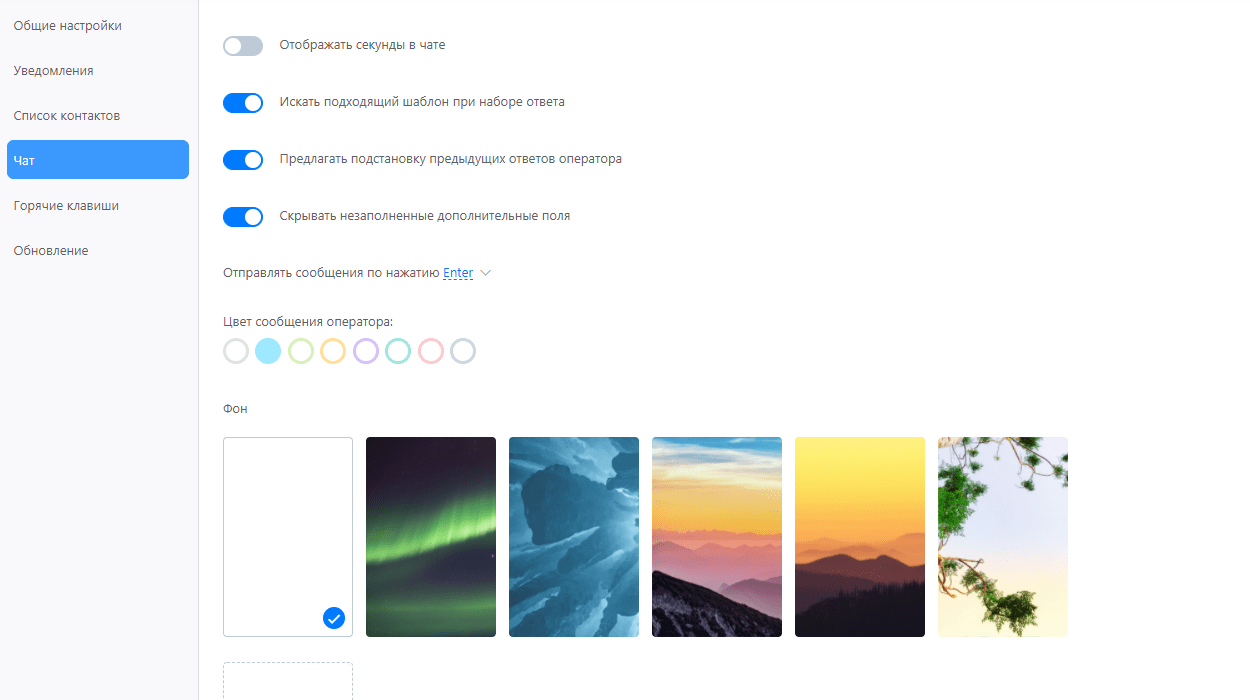Choose the filled blue message color
This screenshot has width=1250, height=700.
pyautogui.click(x=268, y=351)
